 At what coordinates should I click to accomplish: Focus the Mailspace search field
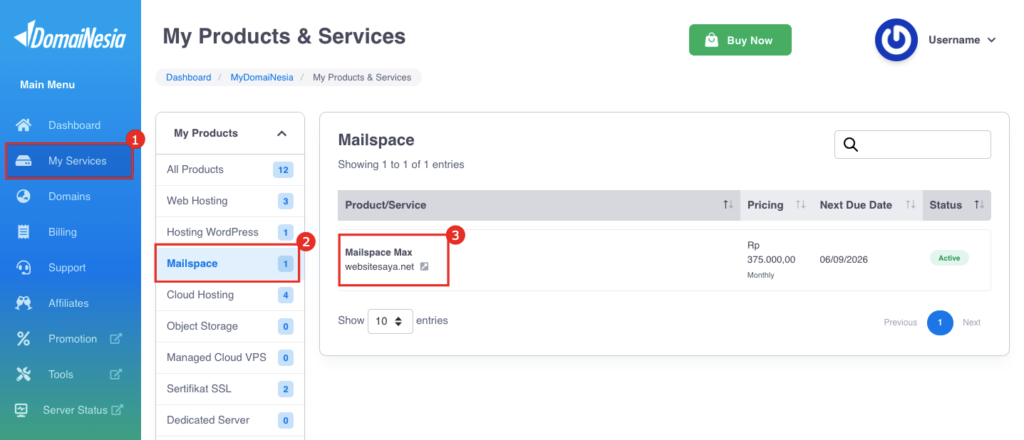tap(912, 144)
